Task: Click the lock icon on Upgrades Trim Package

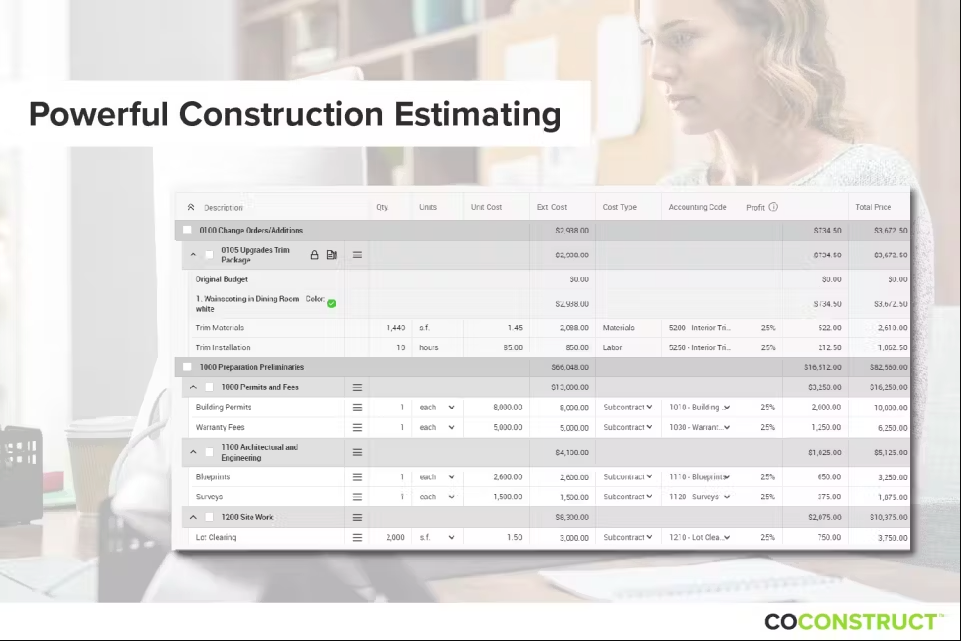Action: (x=315, y=255)
